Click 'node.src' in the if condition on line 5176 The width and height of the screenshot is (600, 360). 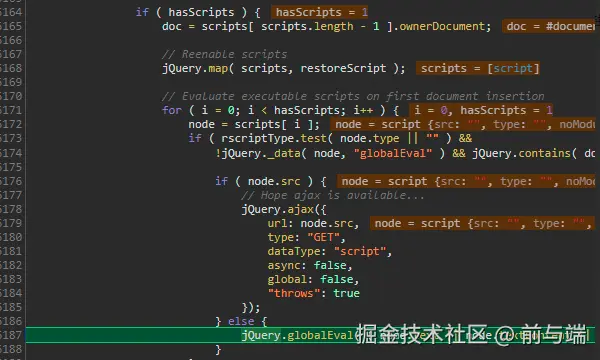pyautogui.click(x=274, y=181)
